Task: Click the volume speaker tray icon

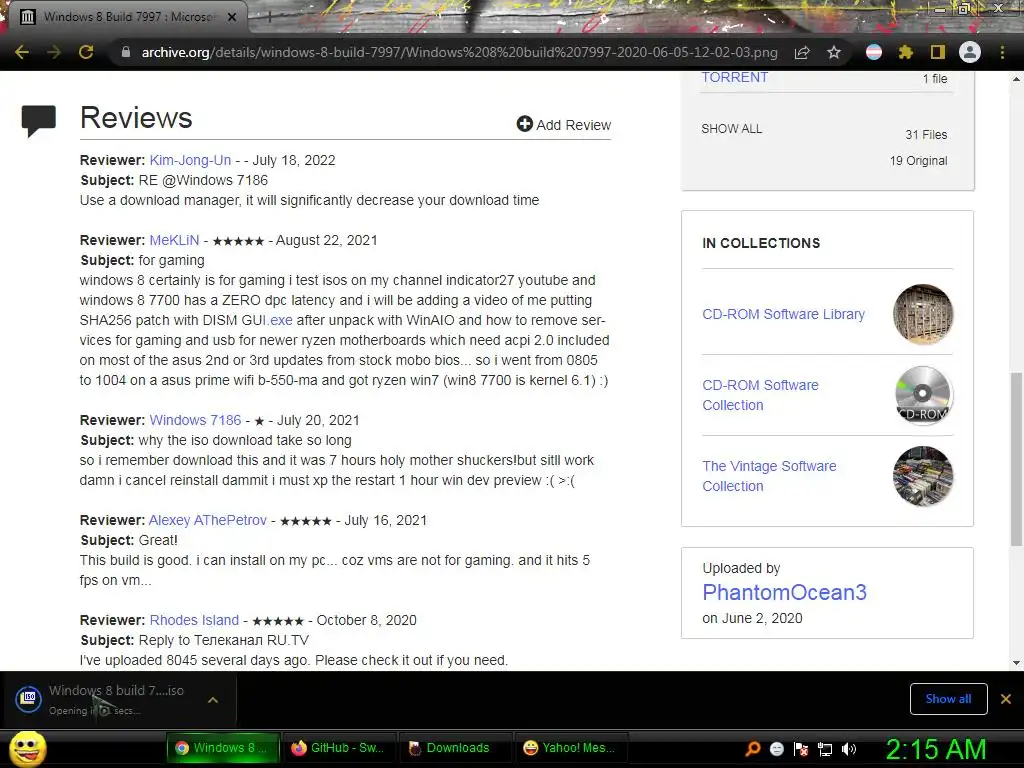Action: point(849,749)
